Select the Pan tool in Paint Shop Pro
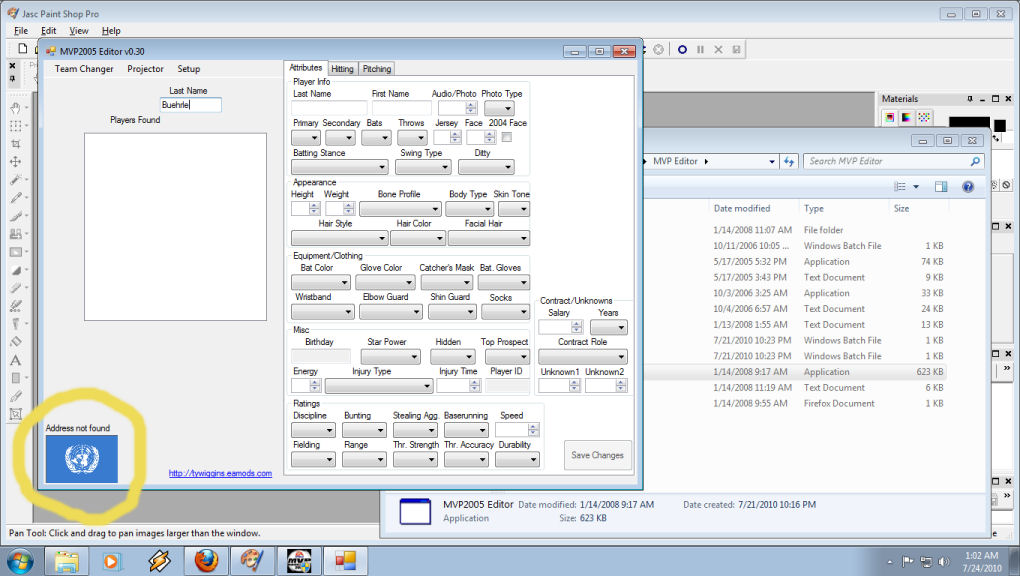 click(x=16, y=108)
